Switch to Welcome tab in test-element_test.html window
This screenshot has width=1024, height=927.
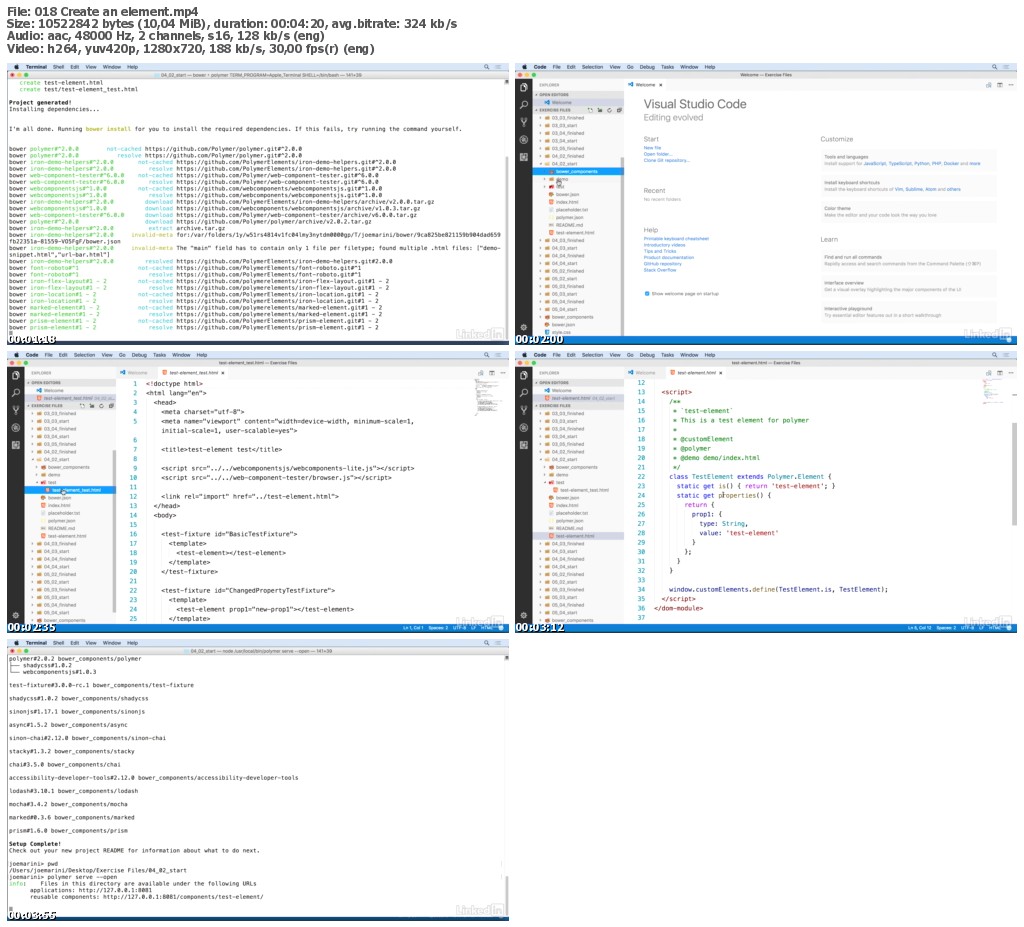tap(134, 373)
